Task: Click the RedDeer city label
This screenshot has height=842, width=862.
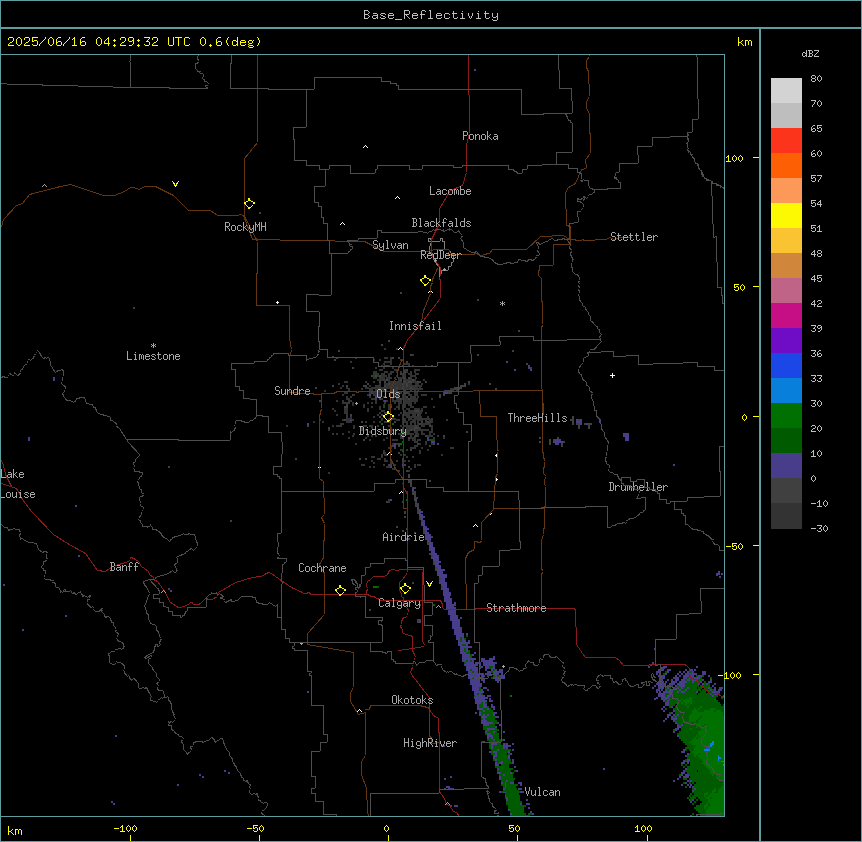Action: tap(440, 255)
